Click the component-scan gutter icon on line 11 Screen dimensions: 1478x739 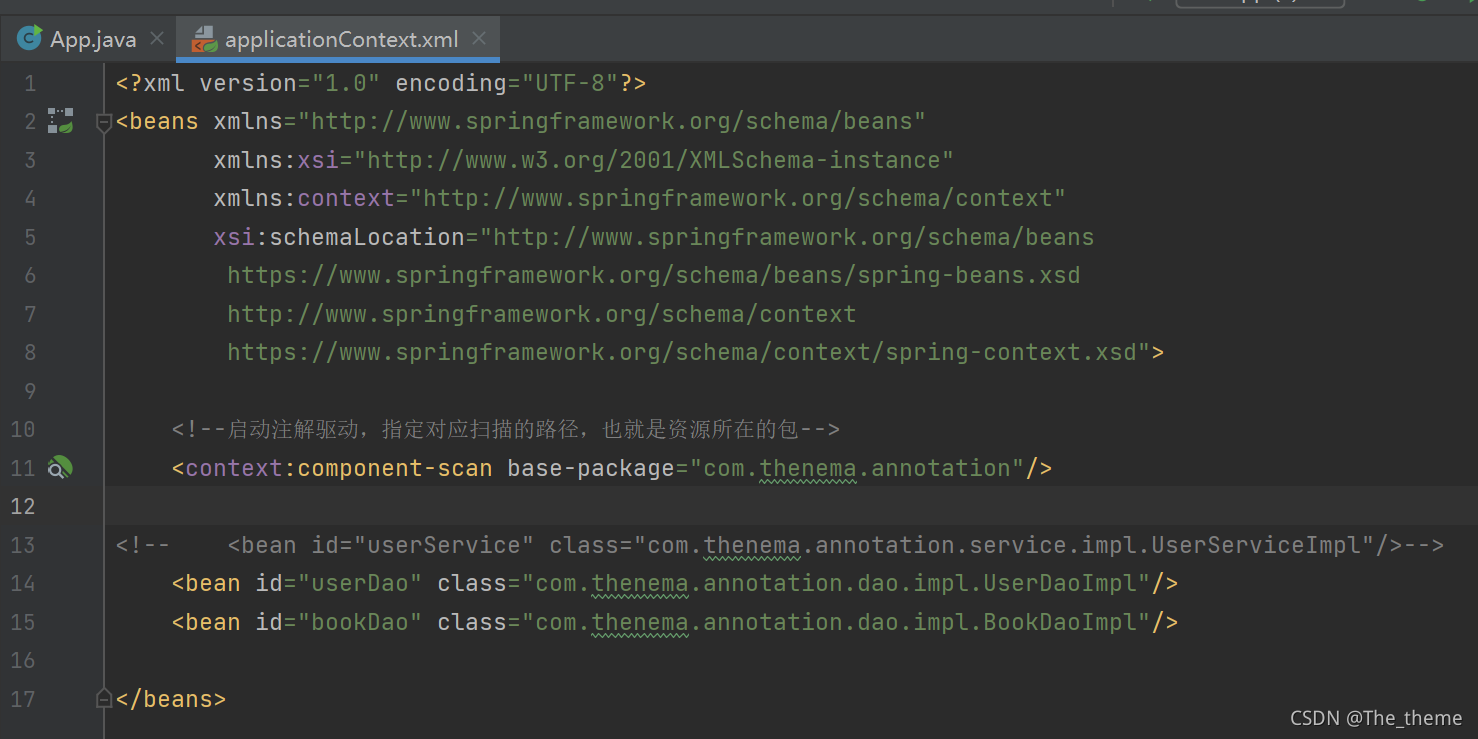point(60,467)
